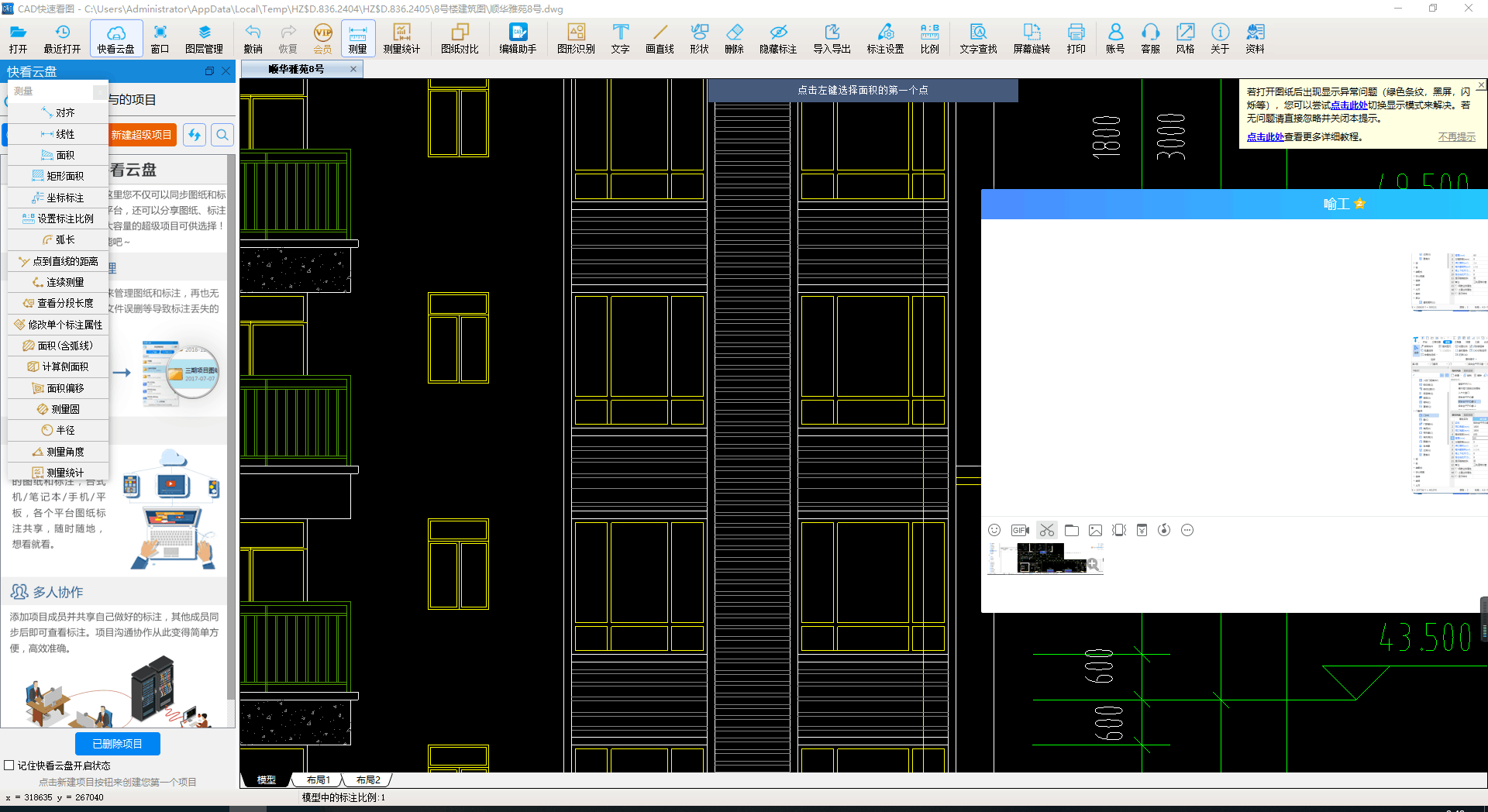Click pasted screenshot thumbnail in chat input

pos(1045,558)
